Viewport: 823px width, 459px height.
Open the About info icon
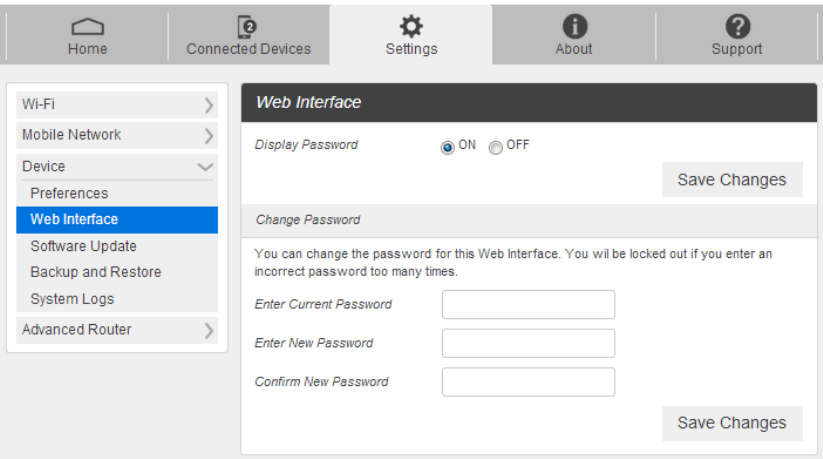574,27
